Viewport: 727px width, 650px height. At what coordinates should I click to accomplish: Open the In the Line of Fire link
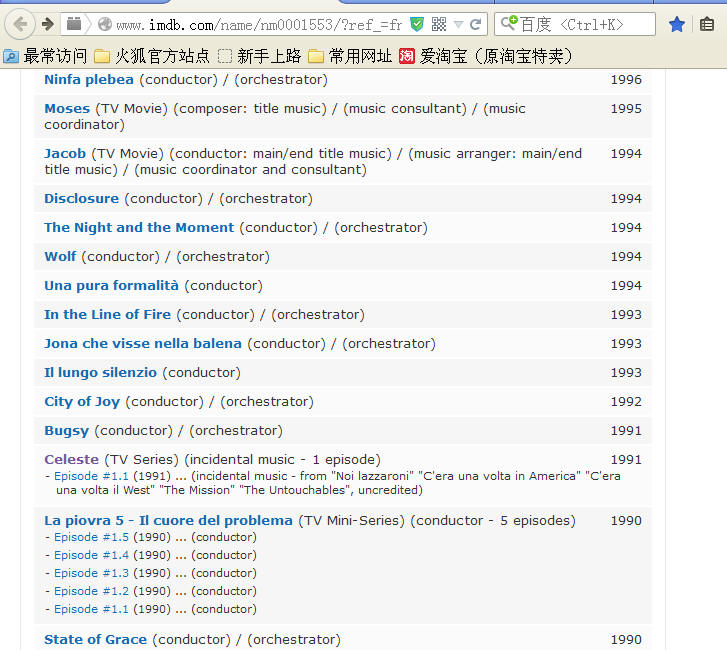(x=108, y=314)
